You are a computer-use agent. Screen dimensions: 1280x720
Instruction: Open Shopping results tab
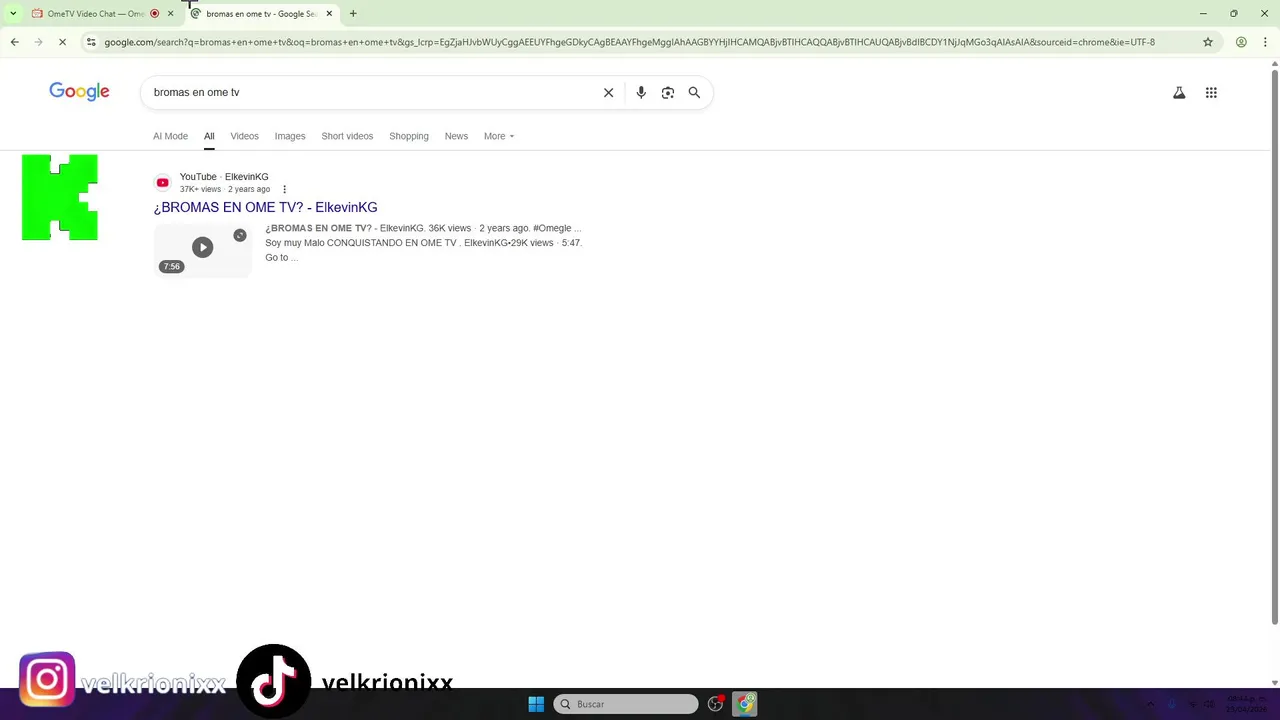click(409, 136)
